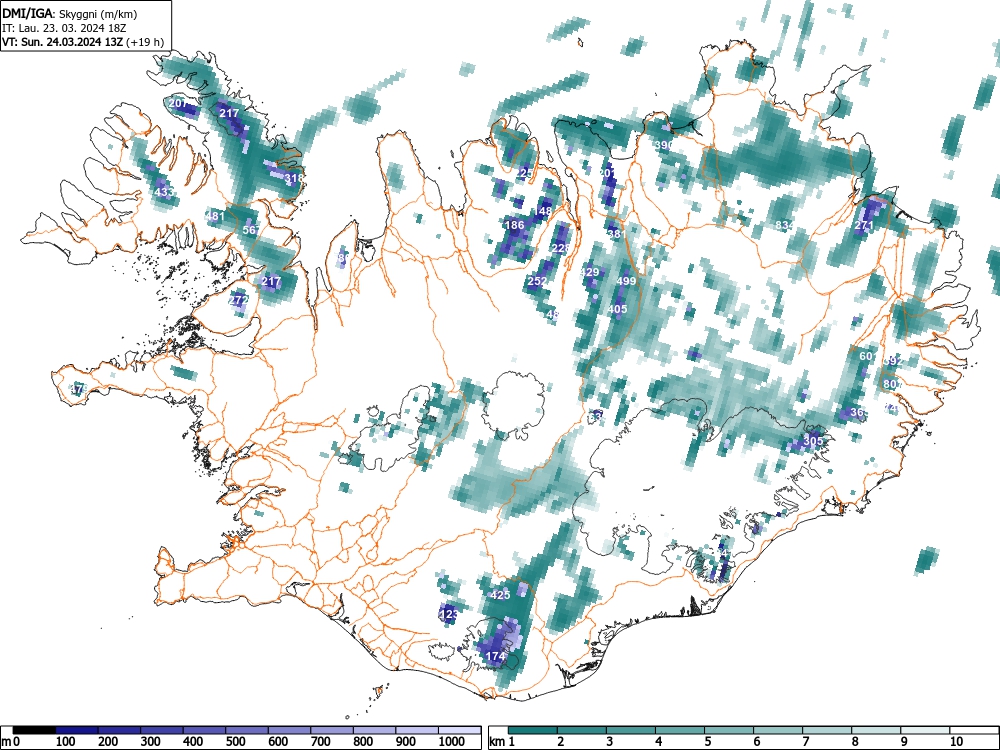Screen dimensions: 1000x750
Task: Click the '5' label on the km scale
Action: click(707, 741)
